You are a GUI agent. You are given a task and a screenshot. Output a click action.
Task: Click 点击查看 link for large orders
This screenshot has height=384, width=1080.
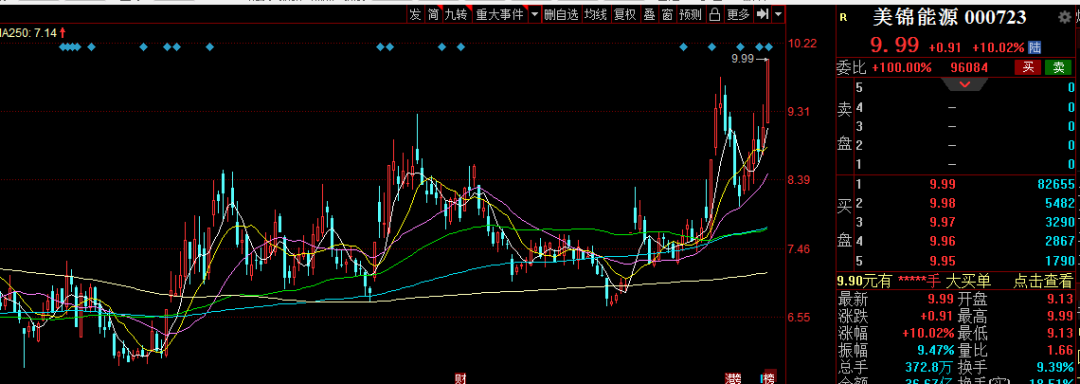(1043, 281)
